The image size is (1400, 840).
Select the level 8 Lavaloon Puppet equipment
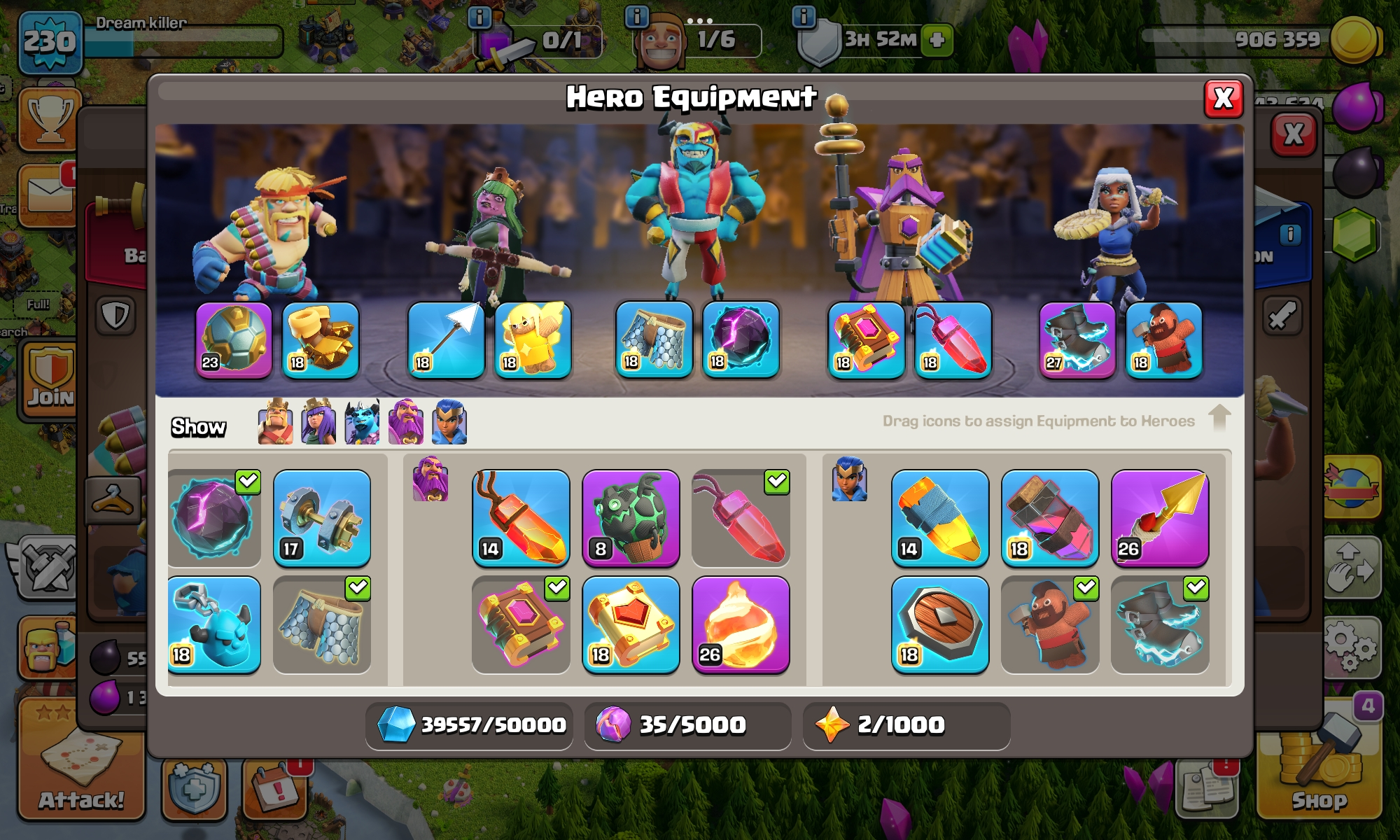pyautogui.click(x=631, y=518)
